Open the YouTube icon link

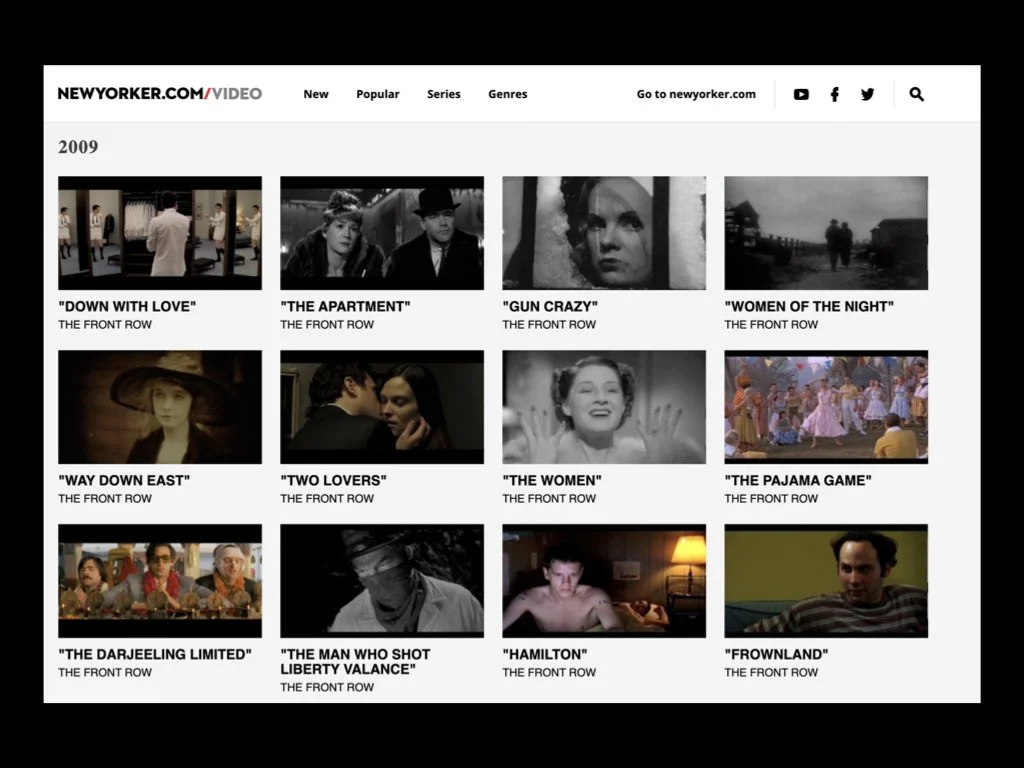point(801,95)
